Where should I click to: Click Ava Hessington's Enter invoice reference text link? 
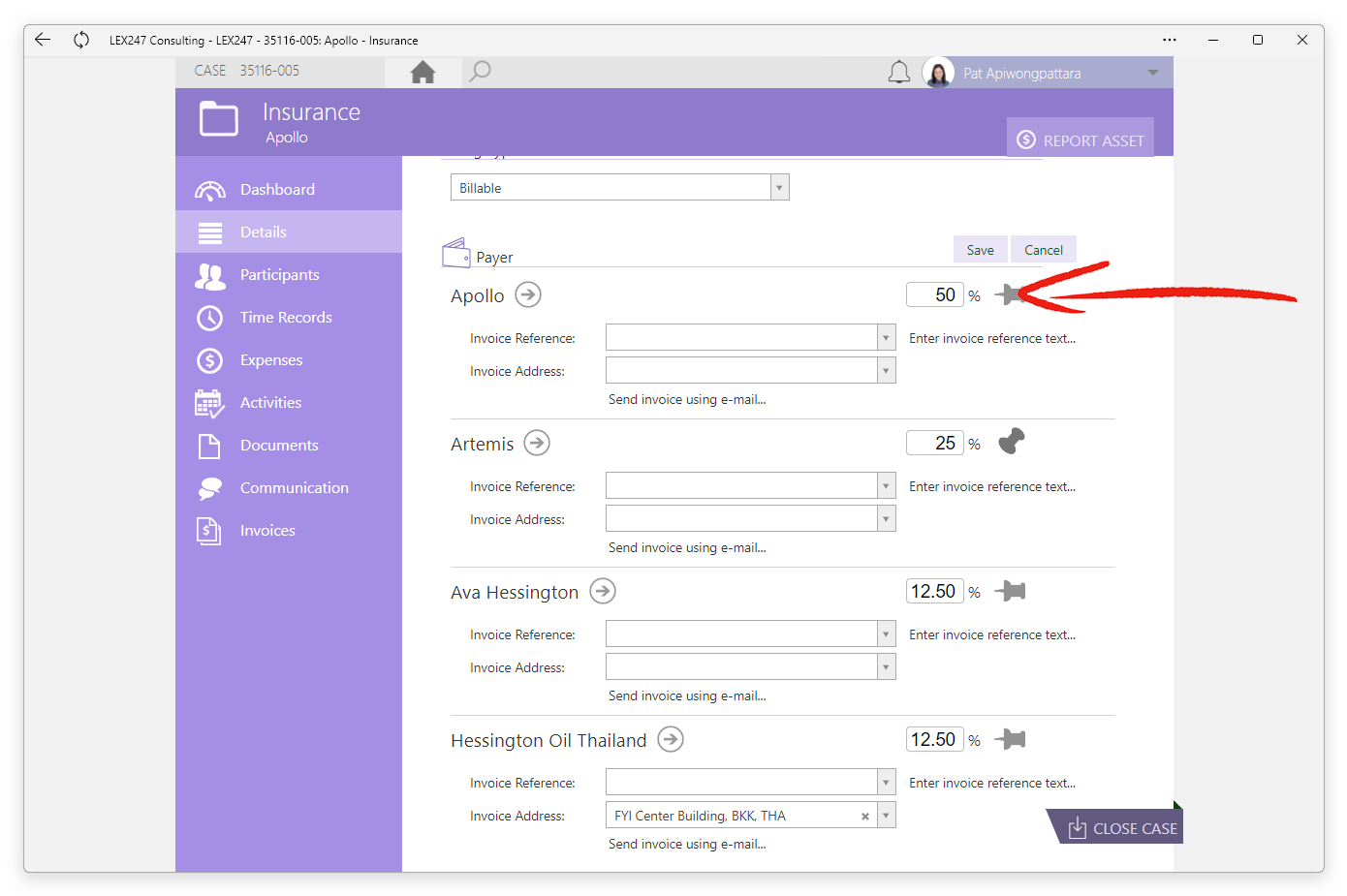coord(992,634)
